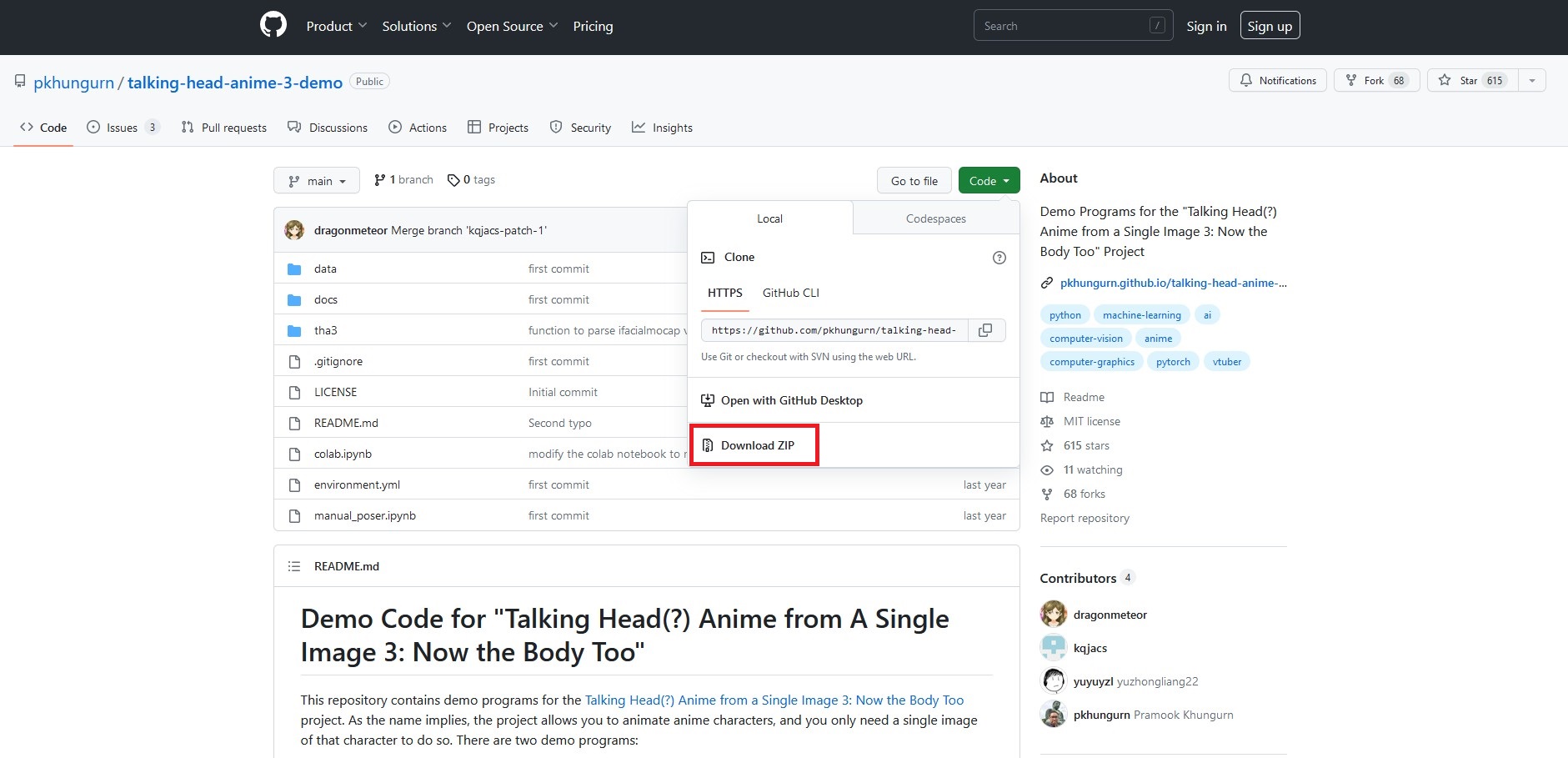Open the Notifications bell button
The width and height of the screenshot is (1568, 758).
click(x=1277, y=80)
